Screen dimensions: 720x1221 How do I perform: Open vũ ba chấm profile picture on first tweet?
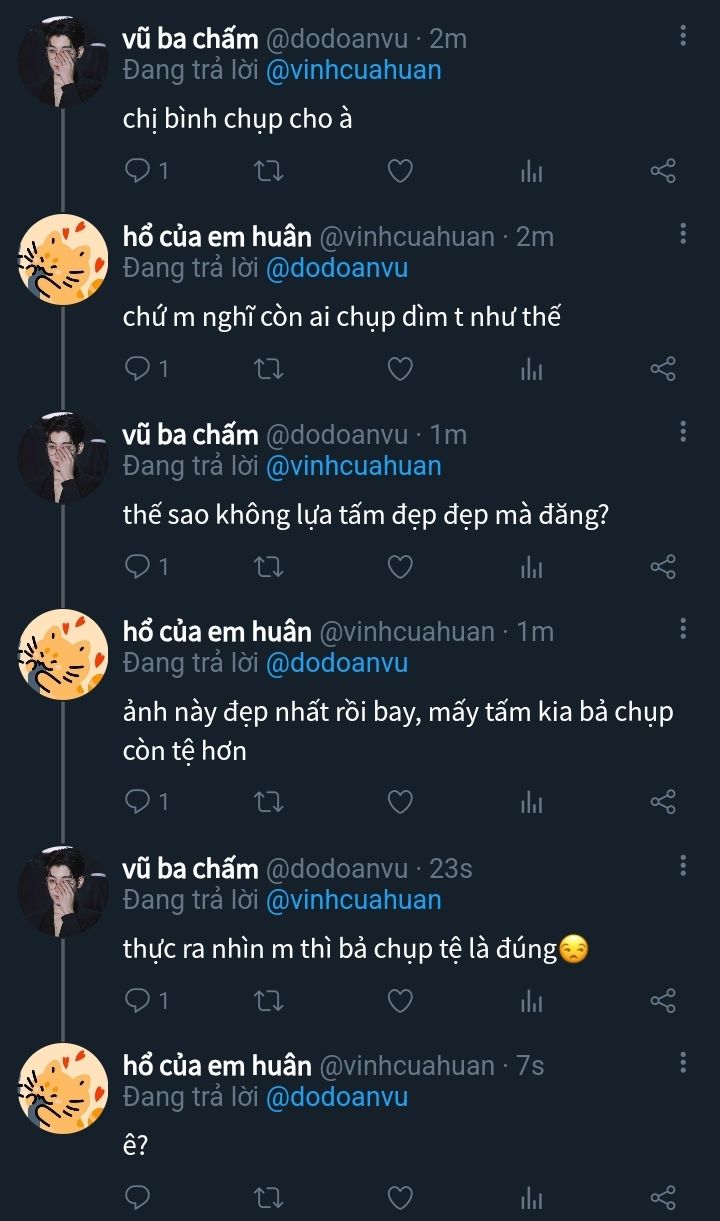63,60
